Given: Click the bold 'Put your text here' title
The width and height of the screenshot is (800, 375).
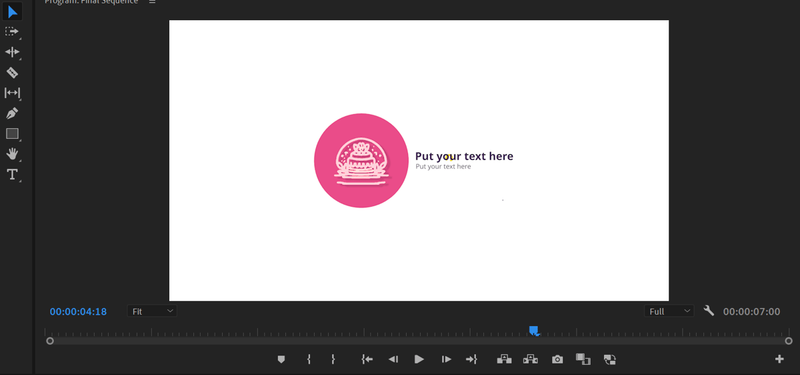Looking at the screenshot, I should (x=464, y=156).
